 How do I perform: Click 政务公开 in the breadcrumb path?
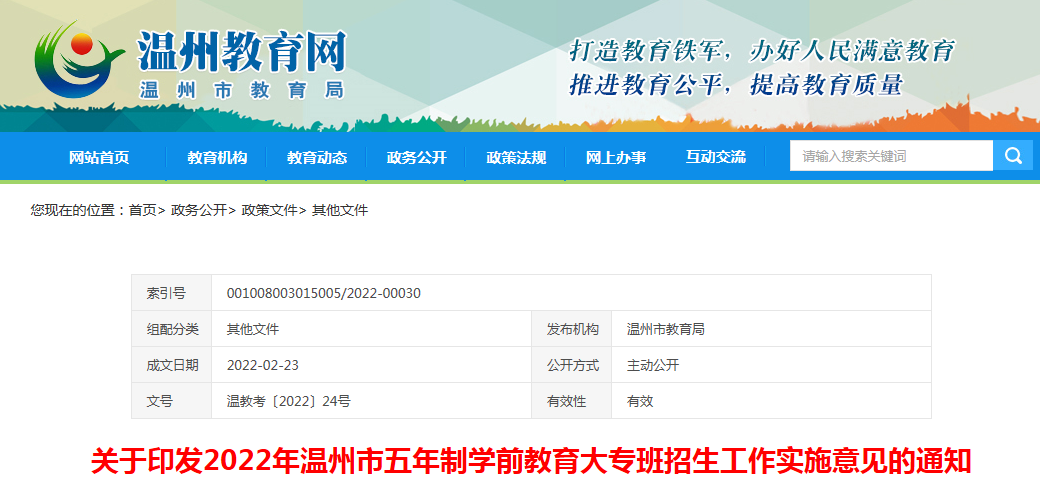[198, 210]
